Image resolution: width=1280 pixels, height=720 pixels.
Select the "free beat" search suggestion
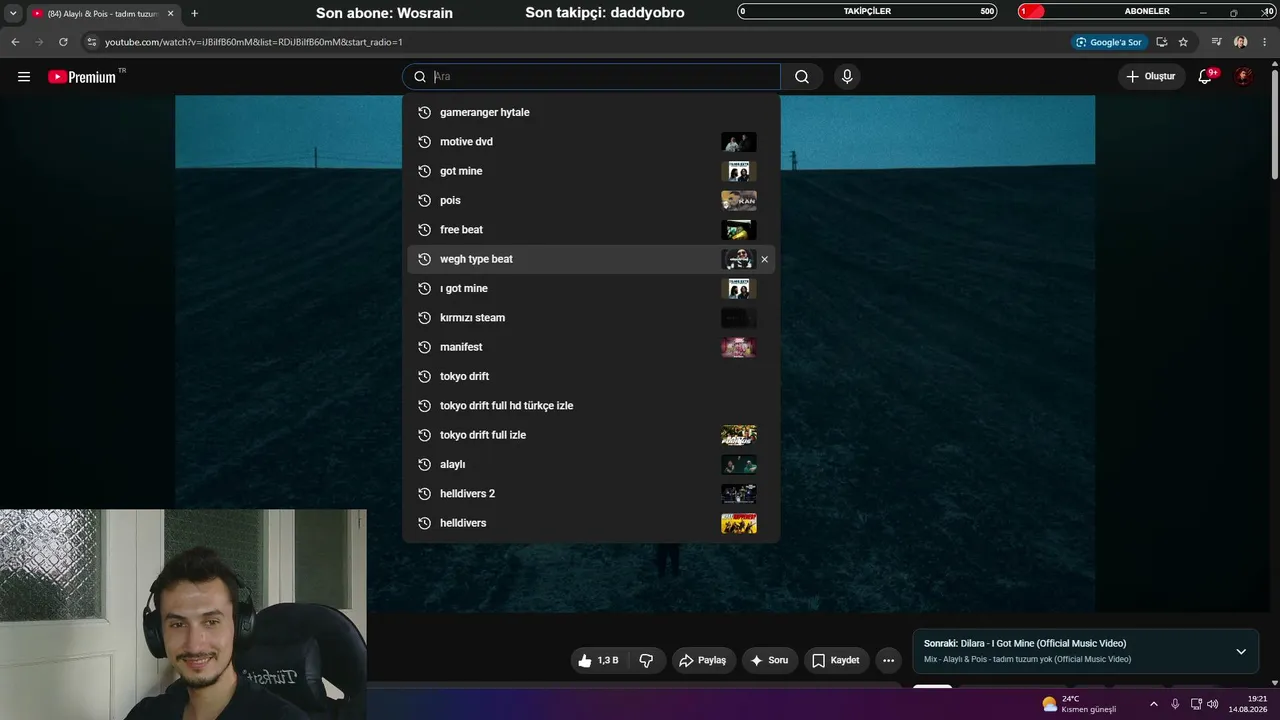pyautogui.click(x=591, y=230)
